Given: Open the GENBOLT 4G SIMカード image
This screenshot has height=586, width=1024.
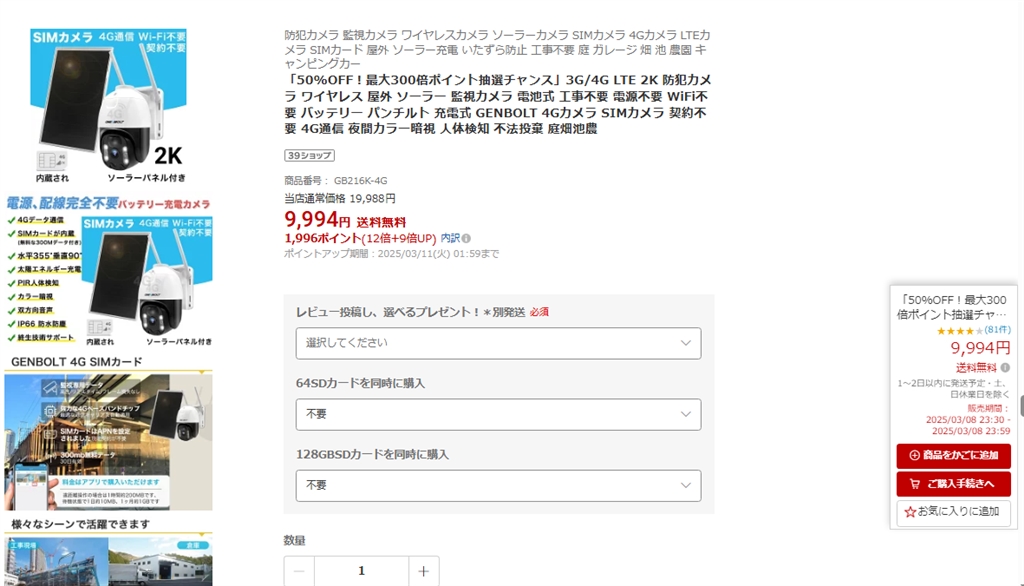Looking at the screenshot, I should click(x=108, y=433).
